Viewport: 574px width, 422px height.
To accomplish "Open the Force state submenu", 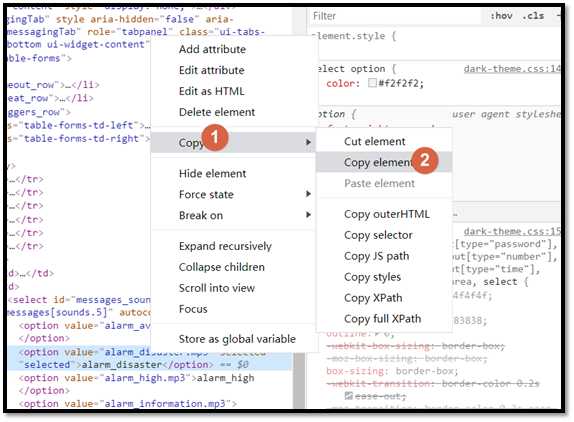I will click(233, 194).
